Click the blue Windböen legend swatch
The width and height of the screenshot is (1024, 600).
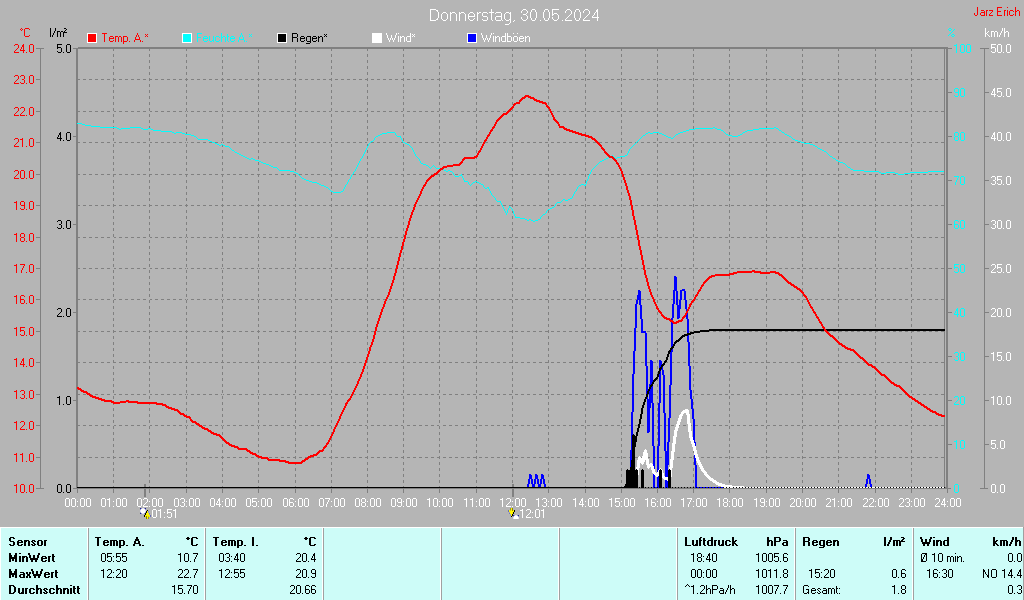click(472, 38)
